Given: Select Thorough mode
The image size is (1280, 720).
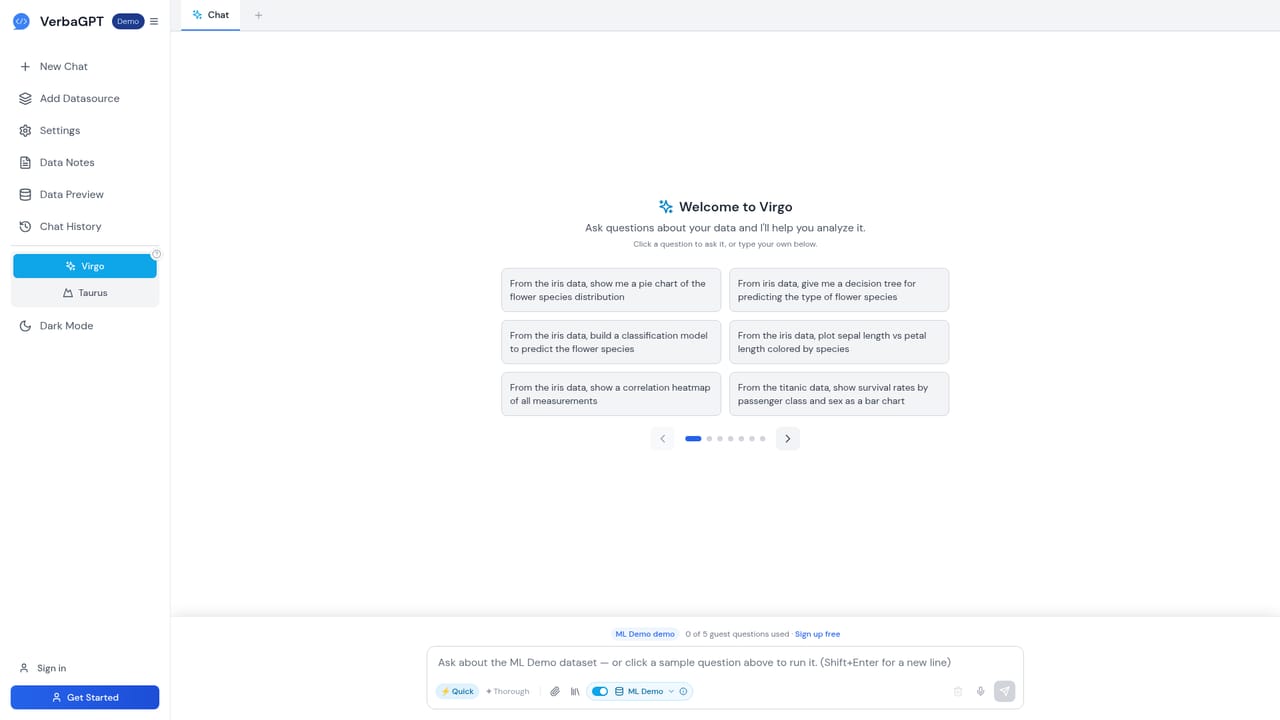Looking at the screenshot, I should pos(508,691).
